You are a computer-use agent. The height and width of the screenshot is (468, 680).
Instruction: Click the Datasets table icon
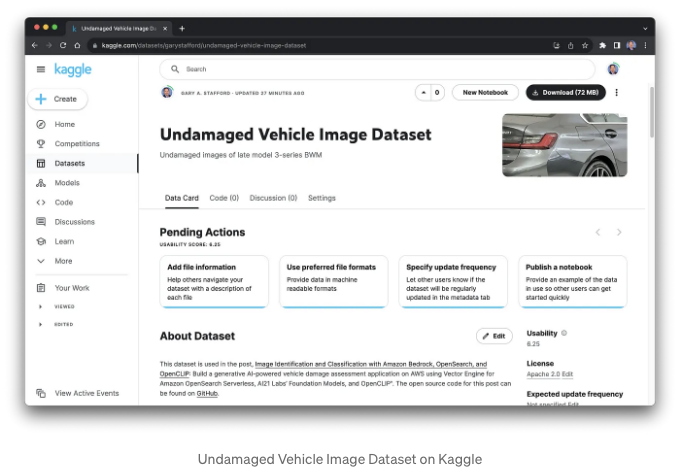pos(41,164)
